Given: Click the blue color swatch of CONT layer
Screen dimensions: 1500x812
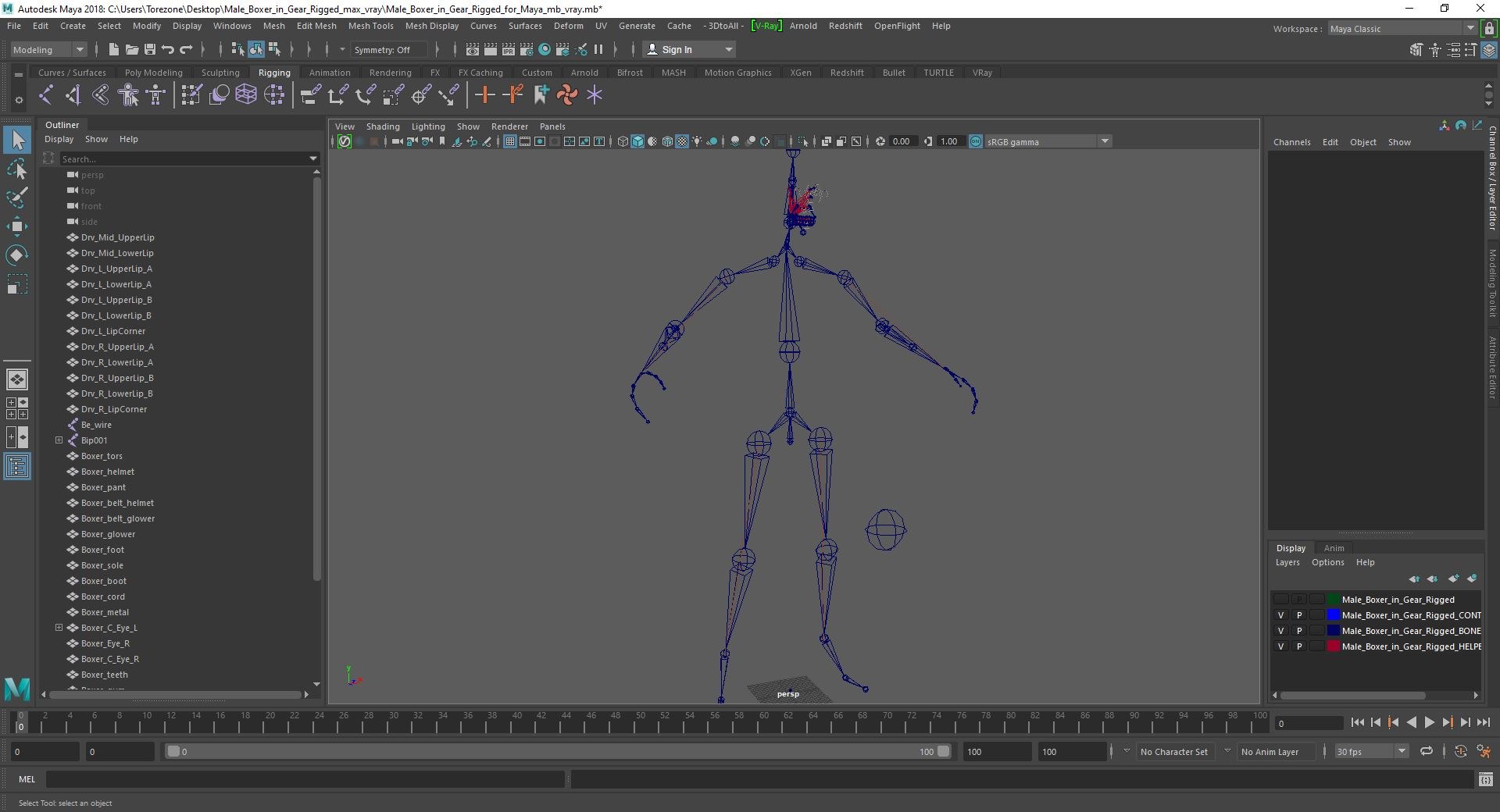Looking at the screenshot, I should point(1334,615).
